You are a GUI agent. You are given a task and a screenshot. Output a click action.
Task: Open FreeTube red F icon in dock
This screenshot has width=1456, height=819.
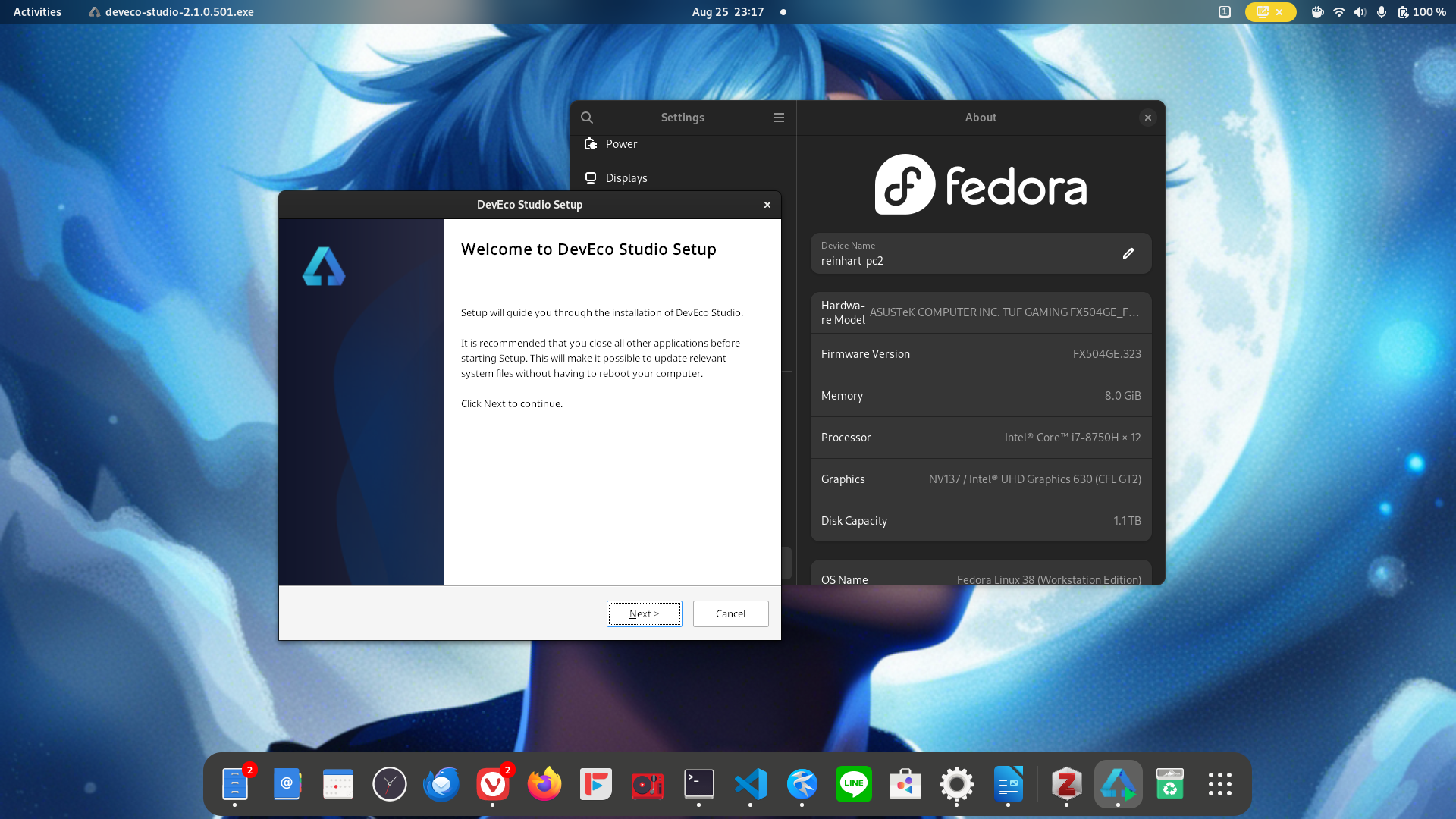click(x=596, y=784)
